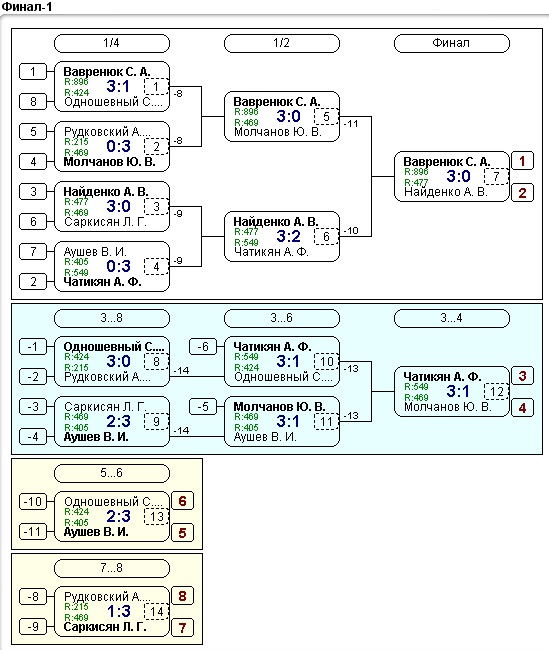Select the 3:2 score in match 6
The image size is (549, 650).
click(x=288, y=236)
